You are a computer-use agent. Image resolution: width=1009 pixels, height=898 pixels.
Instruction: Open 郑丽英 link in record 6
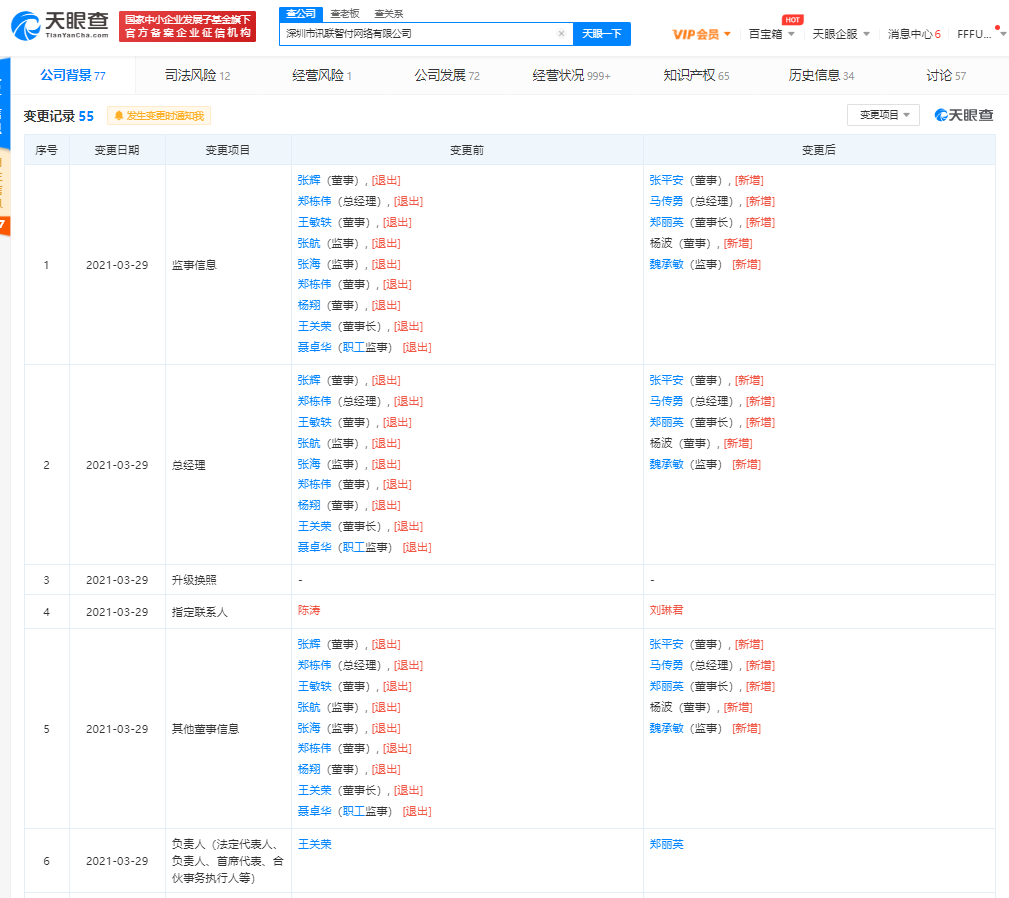click(x=666, y=844)
